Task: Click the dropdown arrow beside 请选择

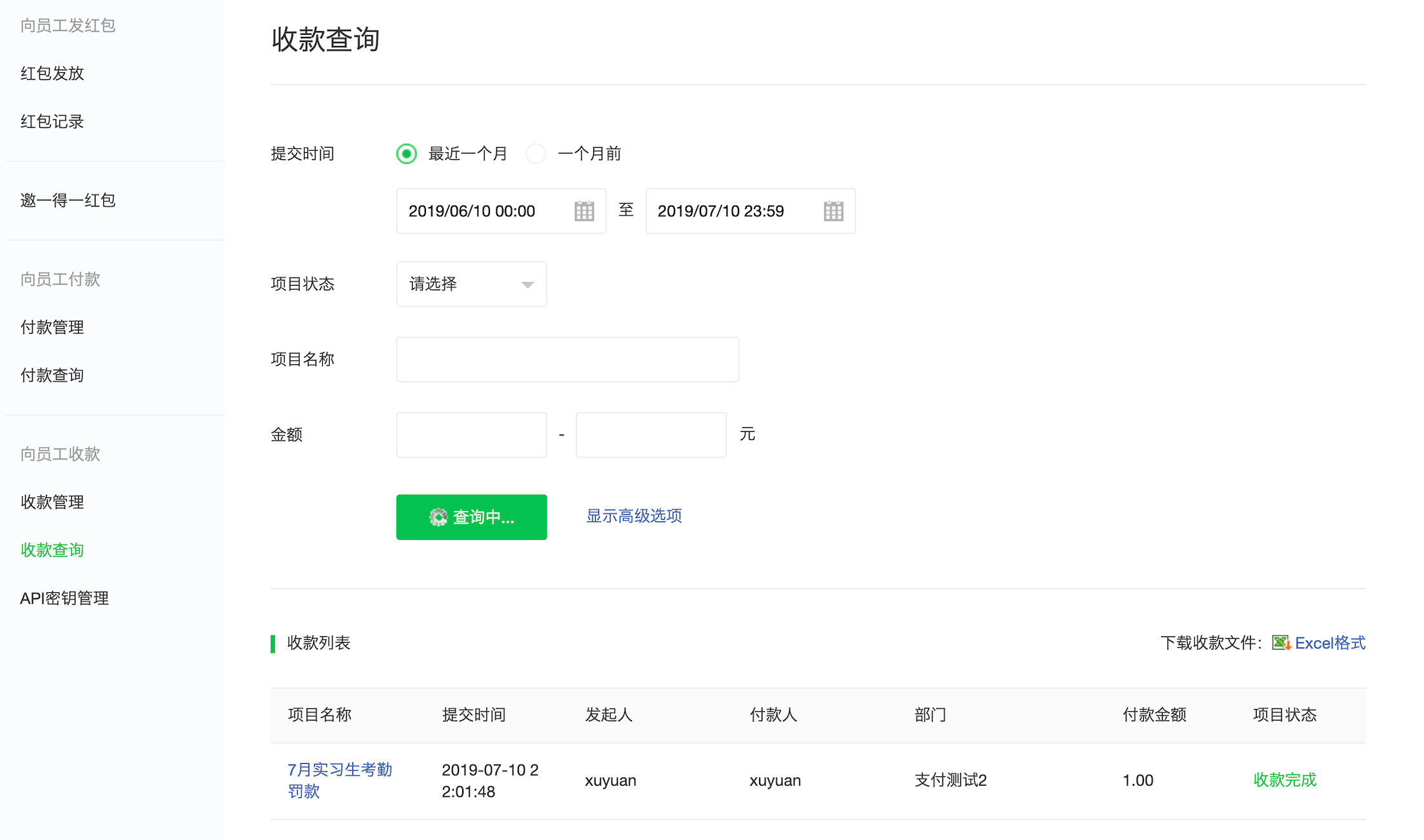Action: pos(527,285)
